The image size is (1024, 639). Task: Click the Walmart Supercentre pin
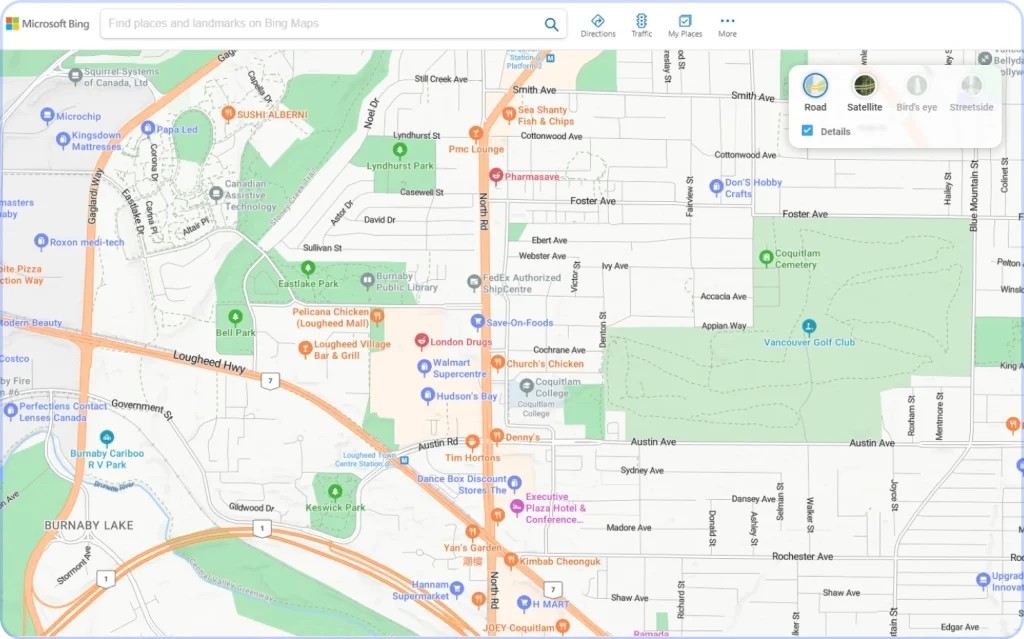tap(424, 367)
